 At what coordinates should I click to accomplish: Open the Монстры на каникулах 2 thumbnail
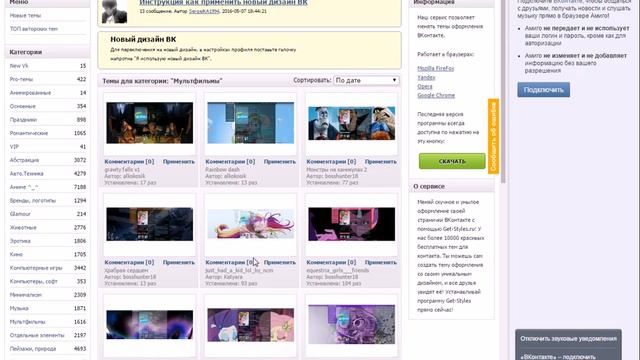point(351,123)
